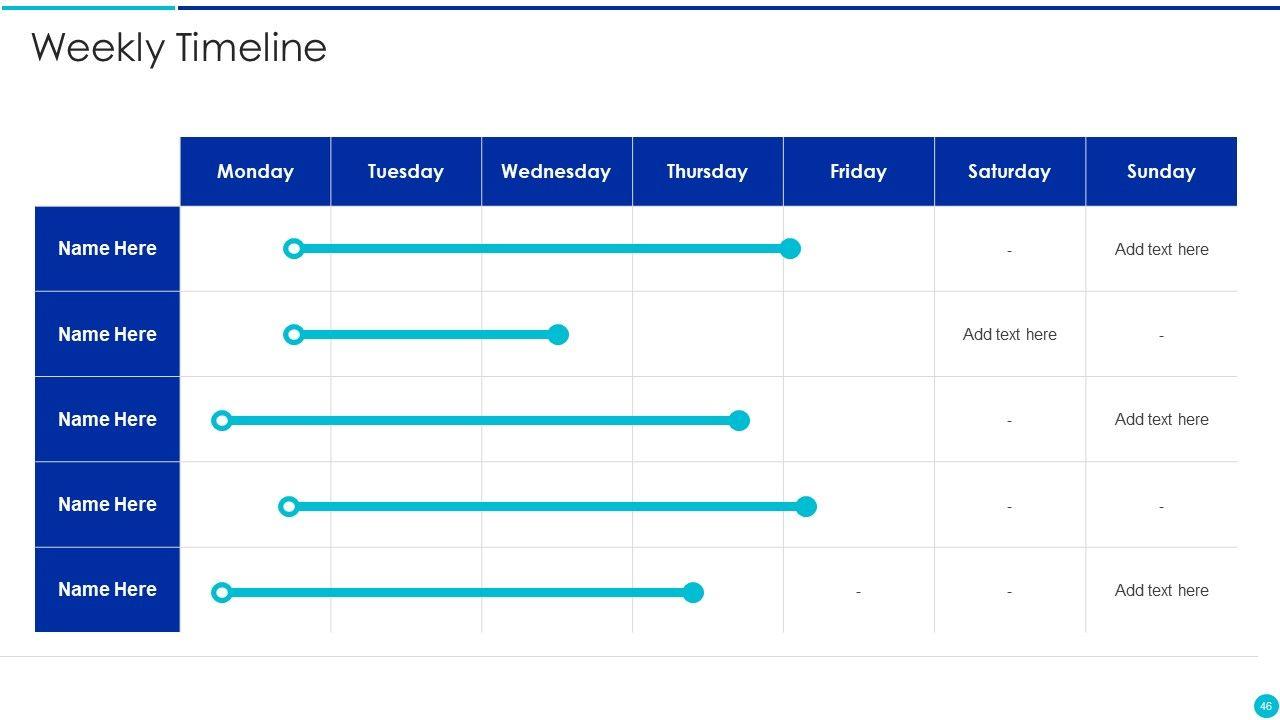Select the first row's Name Here label
Screen dimensions: 1280x720
(x=107, y=248)
